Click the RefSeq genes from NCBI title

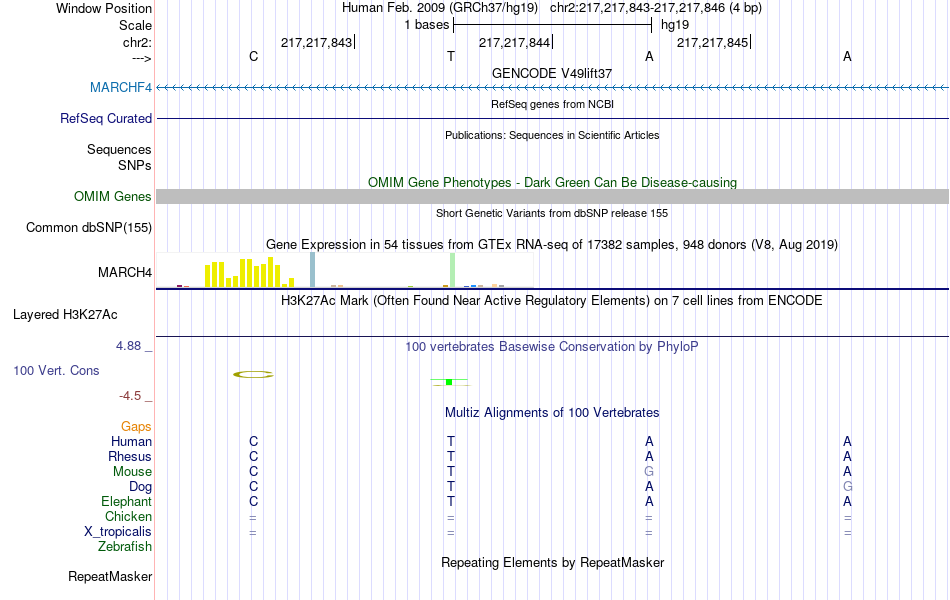[x=552, y=104]
